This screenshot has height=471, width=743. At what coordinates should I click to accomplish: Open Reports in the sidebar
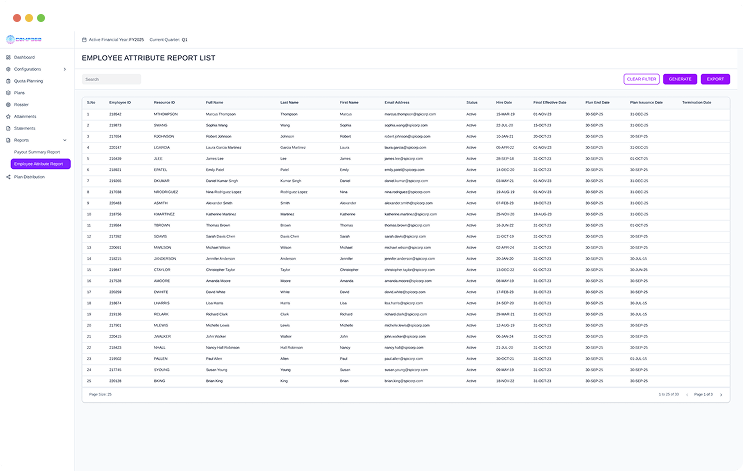click(21, 140)
